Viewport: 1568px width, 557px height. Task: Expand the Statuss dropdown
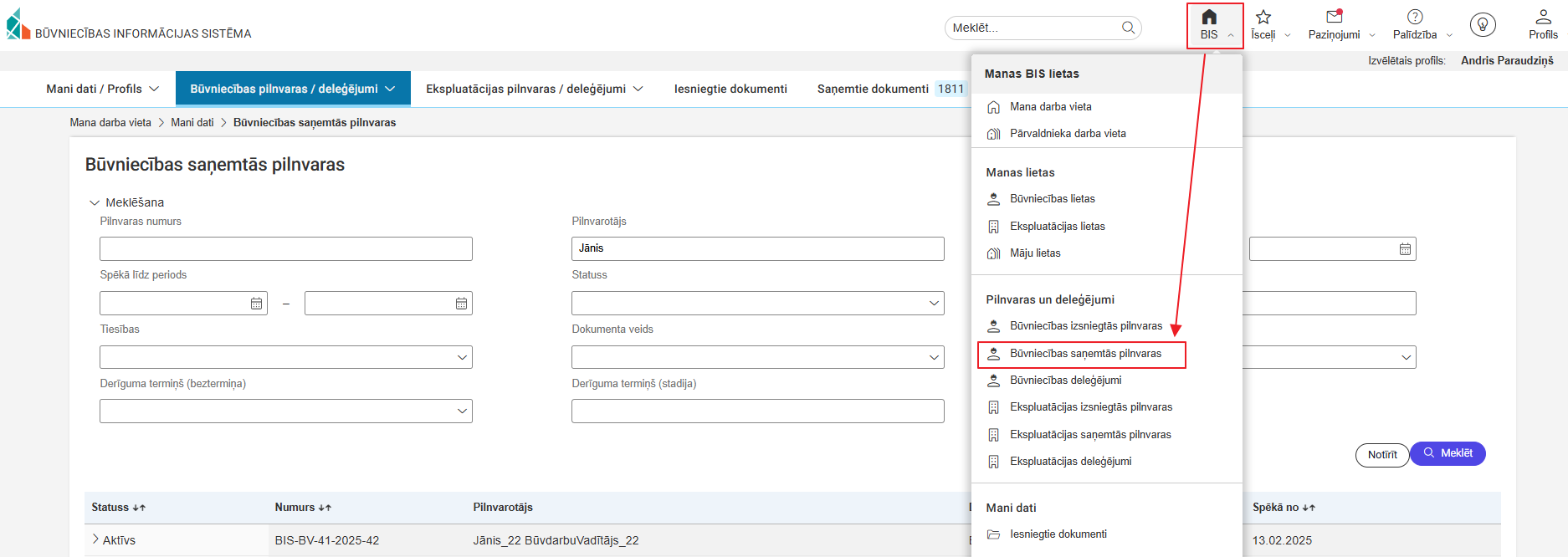[x=934, y=304]
